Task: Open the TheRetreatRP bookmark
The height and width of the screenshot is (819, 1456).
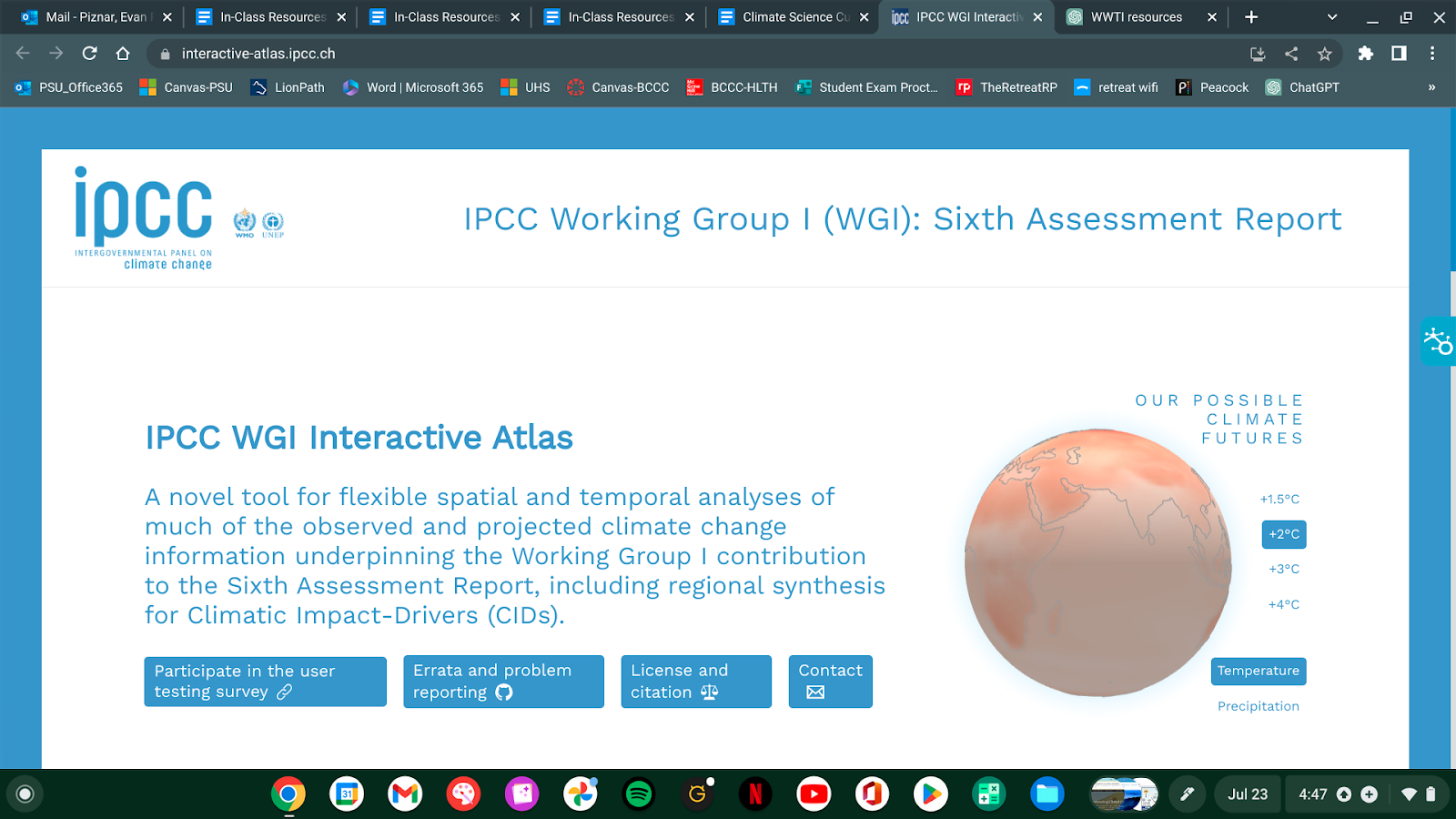Action: point(1006,87)
